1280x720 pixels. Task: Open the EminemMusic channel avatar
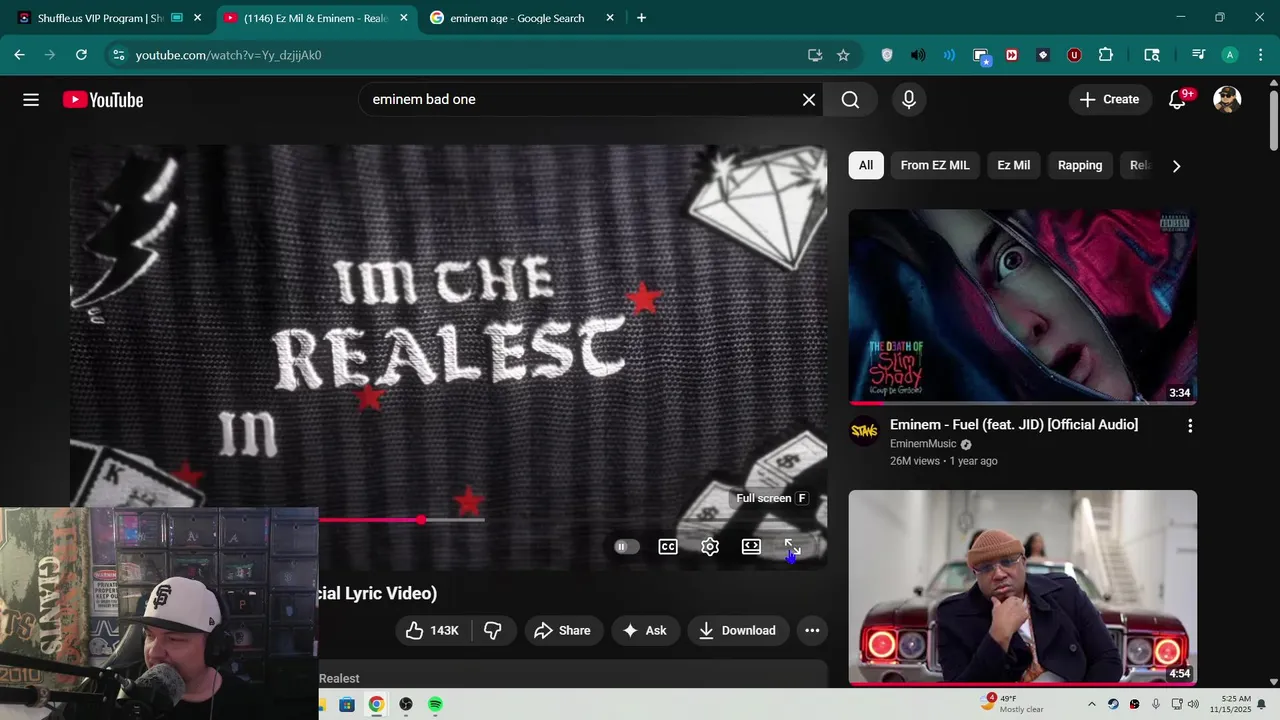[864, 432]
